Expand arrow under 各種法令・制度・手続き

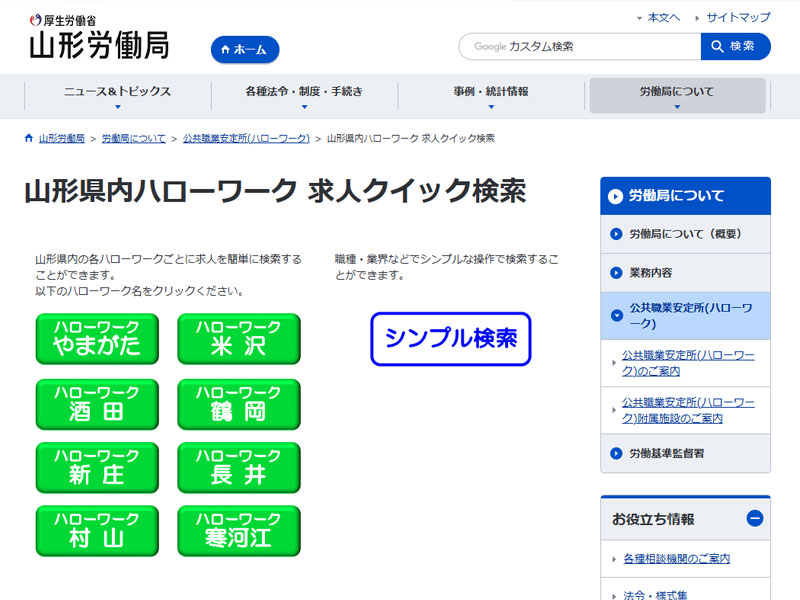(305, 107)
